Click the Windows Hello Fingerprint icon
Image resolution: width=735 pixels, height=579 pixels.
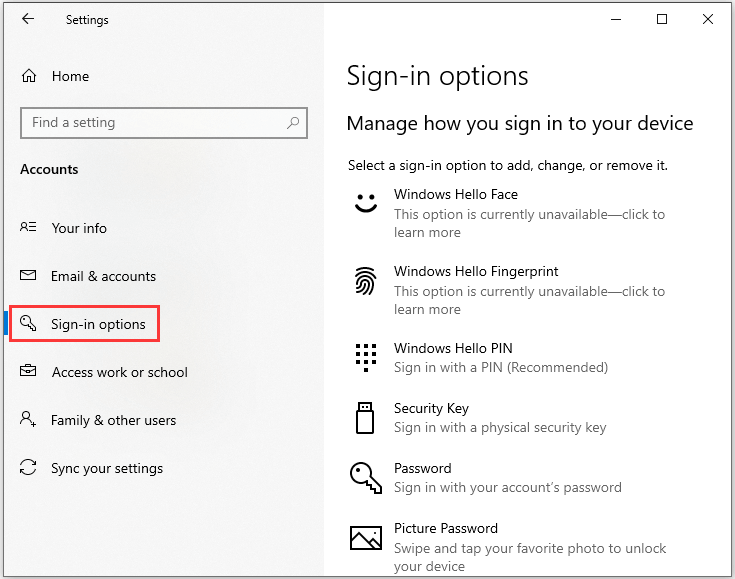click(x=366, y=281)
